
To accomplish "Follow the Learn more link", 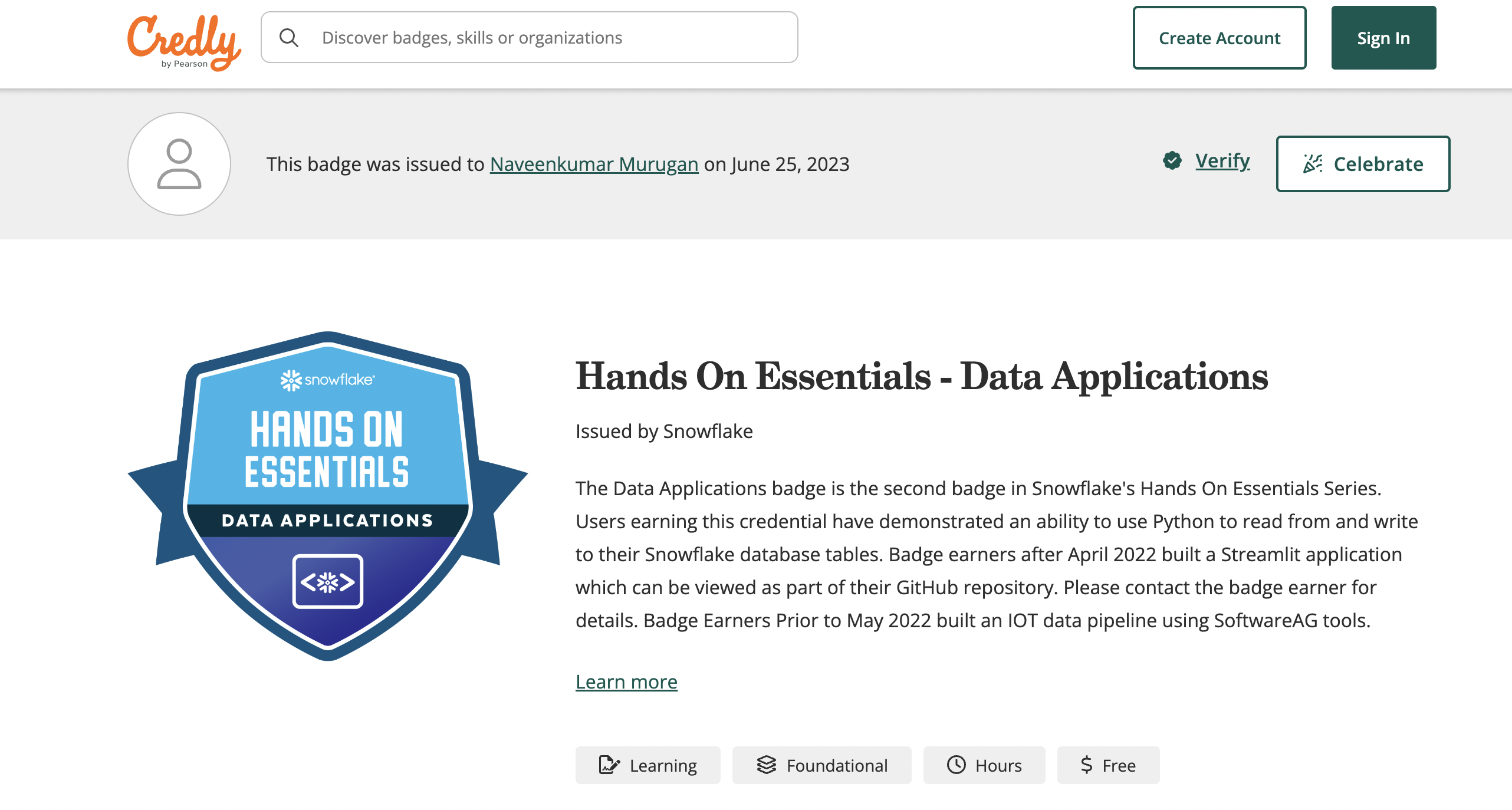I will [x=626, y=682].
